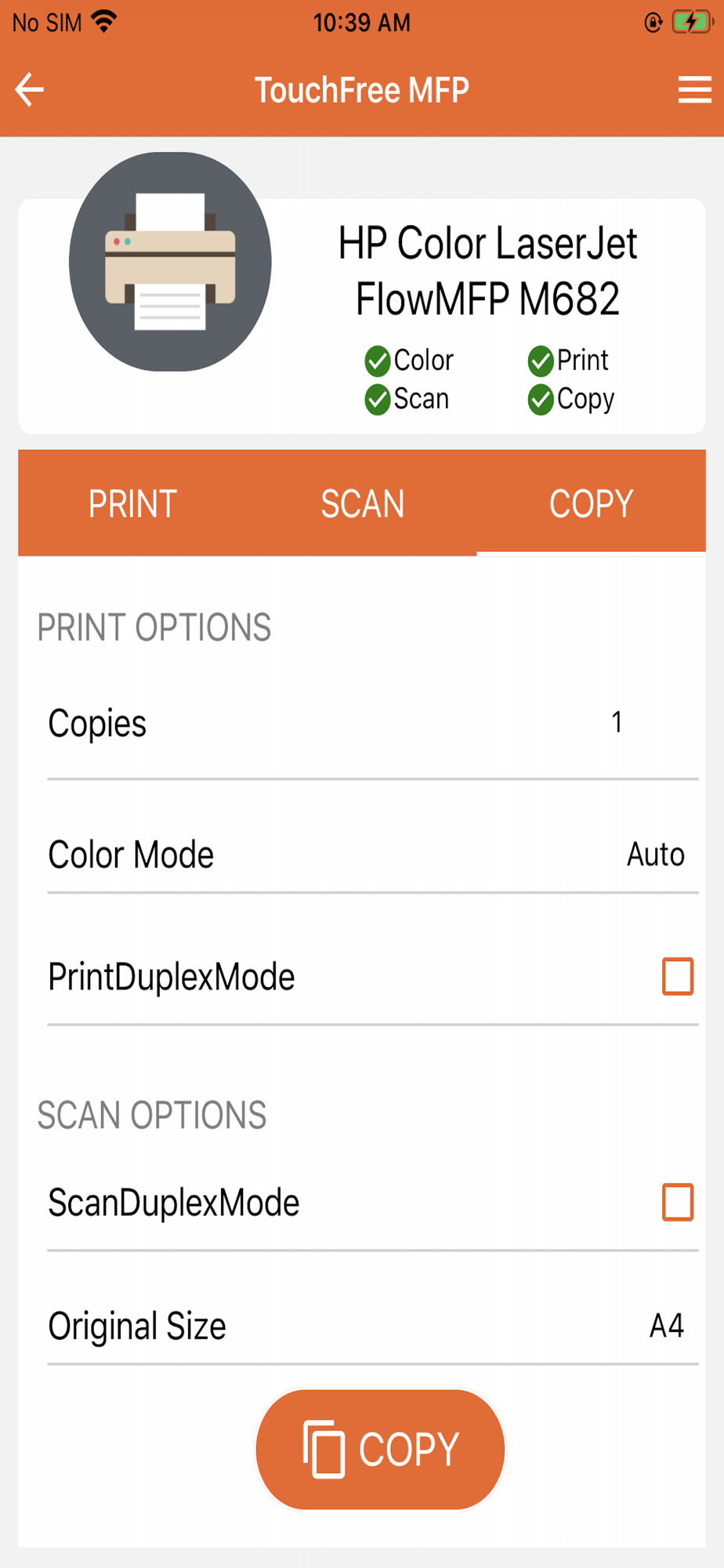Switch to the PRINT tab
Image resolution: width=724 pixels, height=1568 pixels.
click(x=132, y=503)
